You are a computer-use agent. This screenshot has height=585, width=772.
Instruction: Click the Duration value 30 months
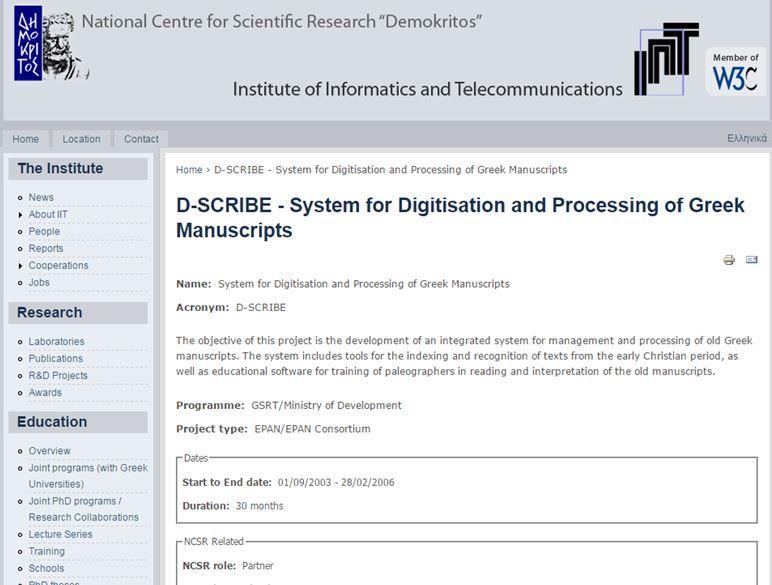tap(259, 506)
